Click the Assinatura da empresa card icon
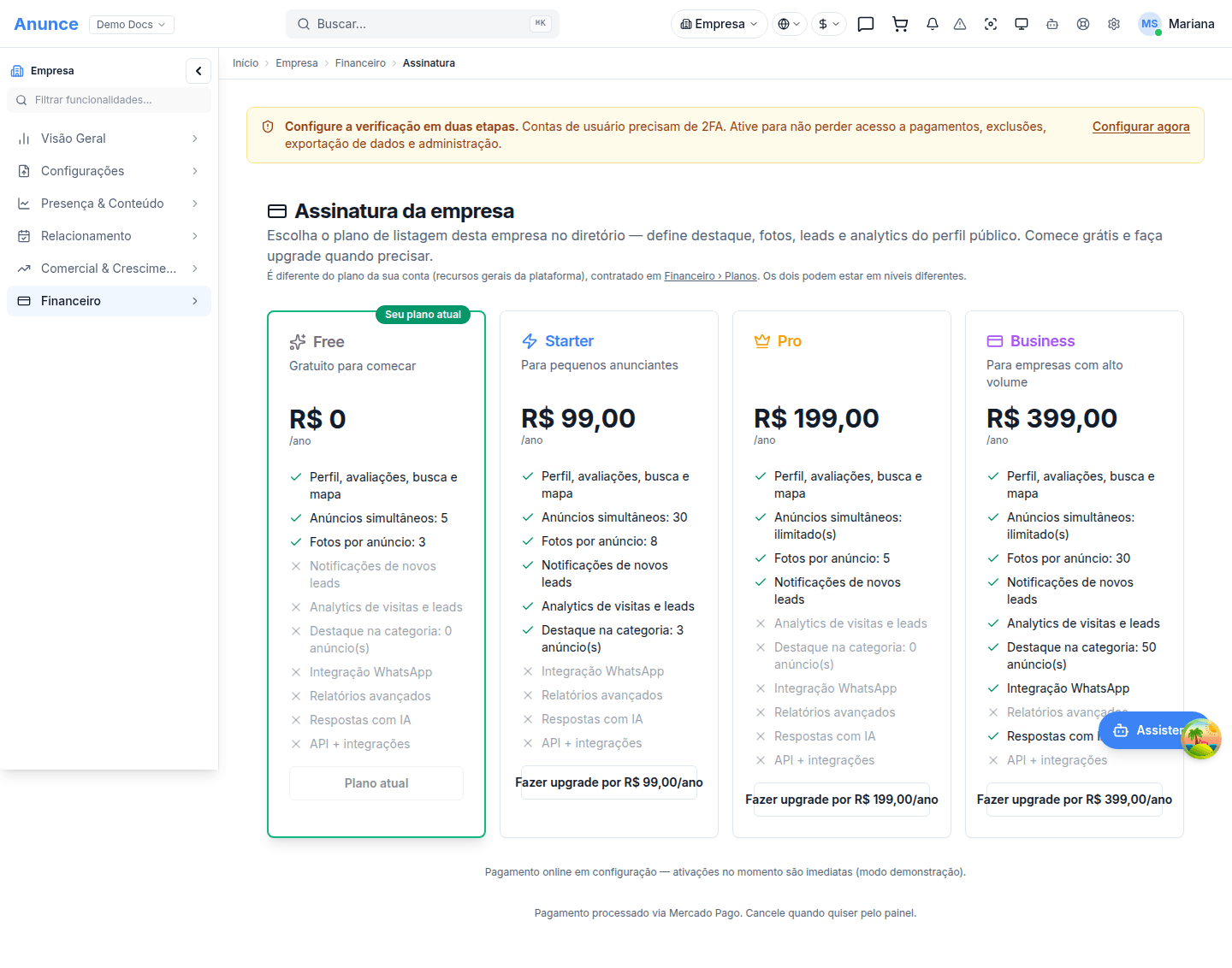The width and height of the screenshot is (1232, 968). 277,211
